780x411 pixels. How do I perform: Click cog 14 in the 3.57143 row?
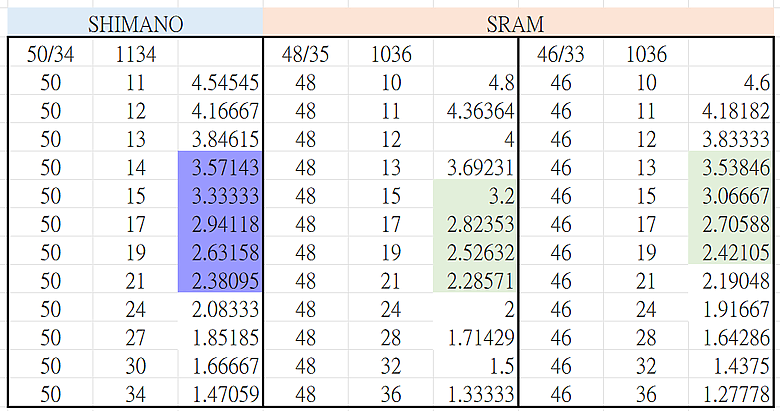(135, 167)
